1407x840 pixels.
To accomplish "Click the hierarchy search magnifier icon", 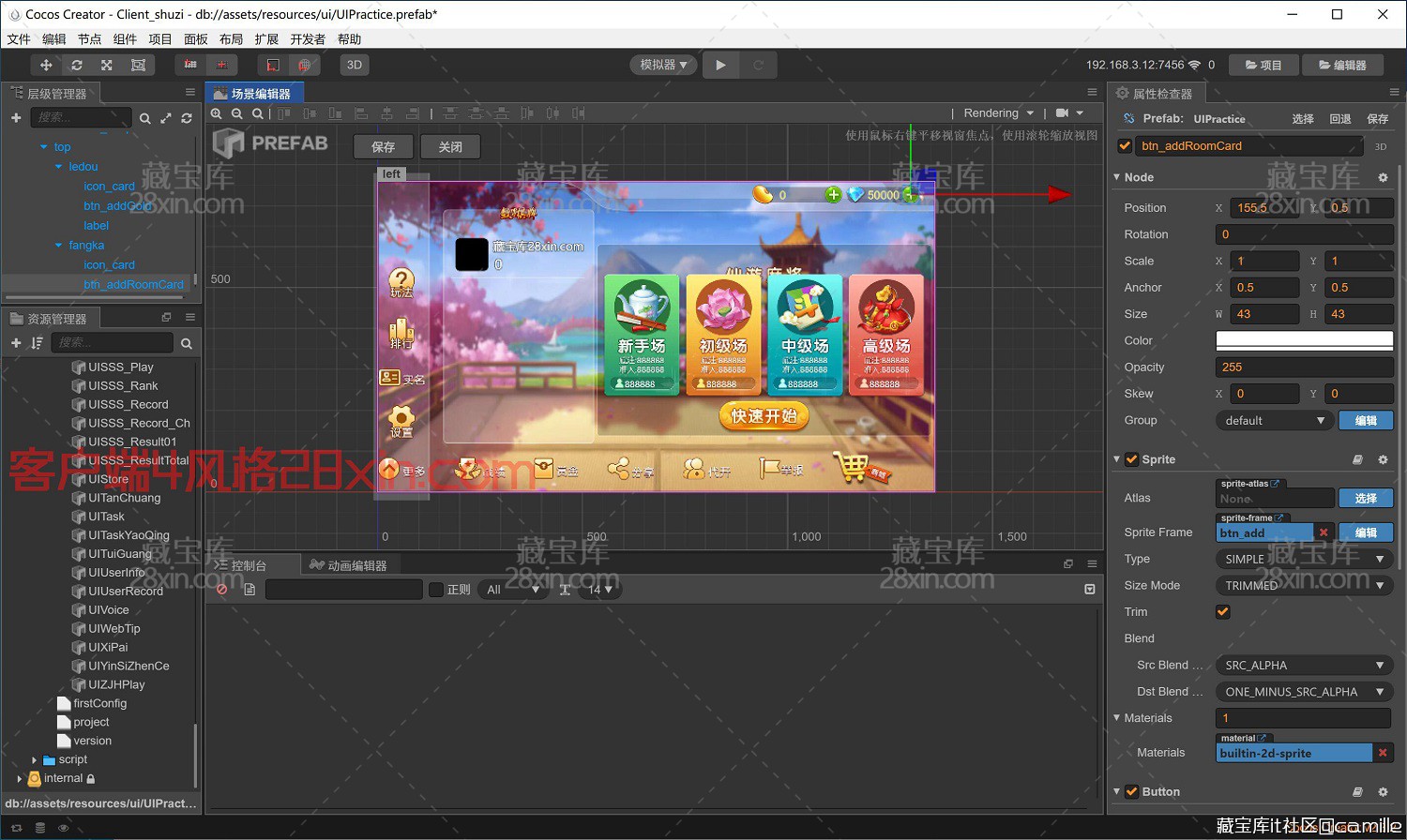I will click(144, 118).
